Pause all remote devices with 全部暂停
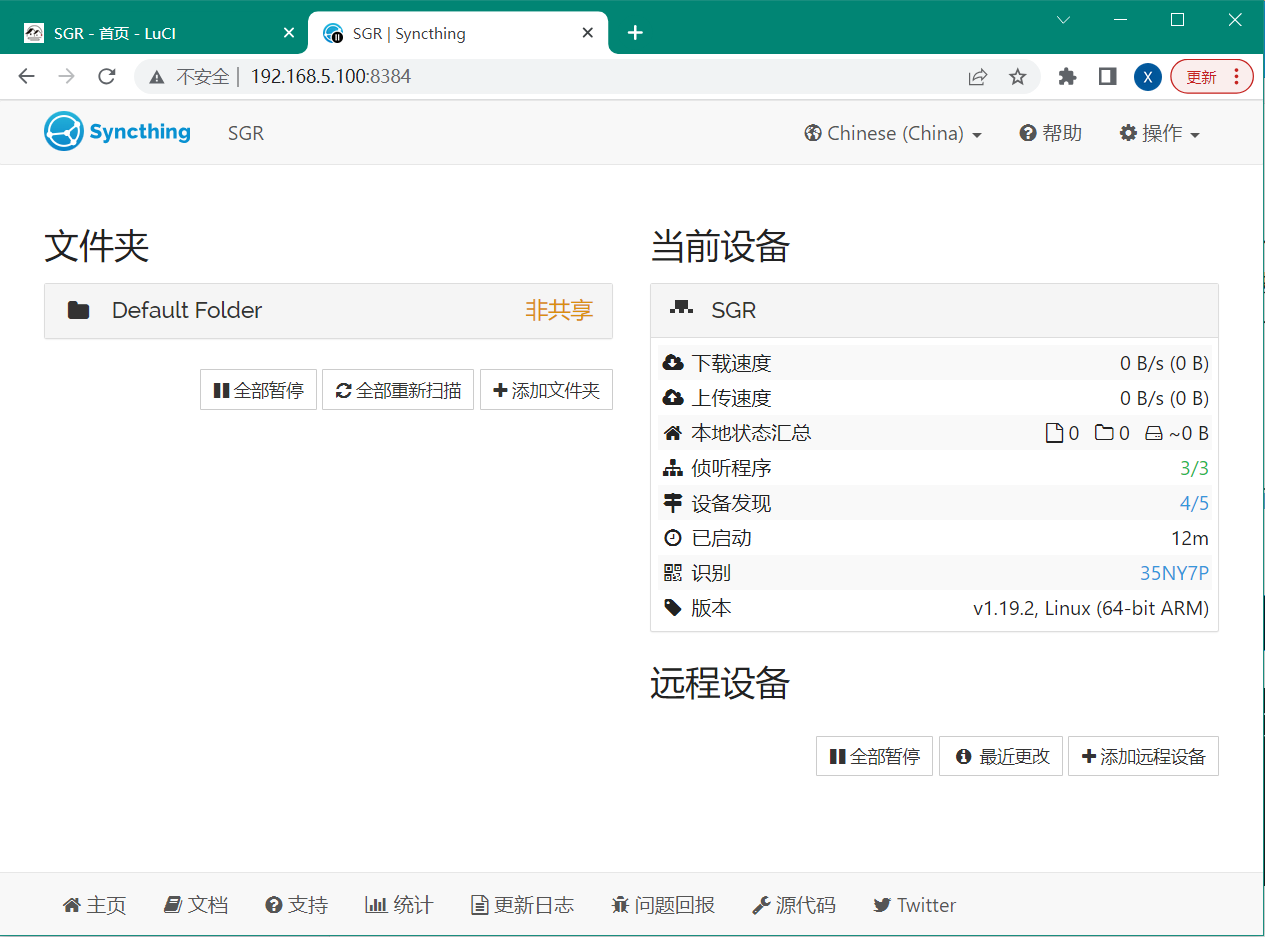The image size is (1265, 937). pyautogui.click(x=874, y=756)
